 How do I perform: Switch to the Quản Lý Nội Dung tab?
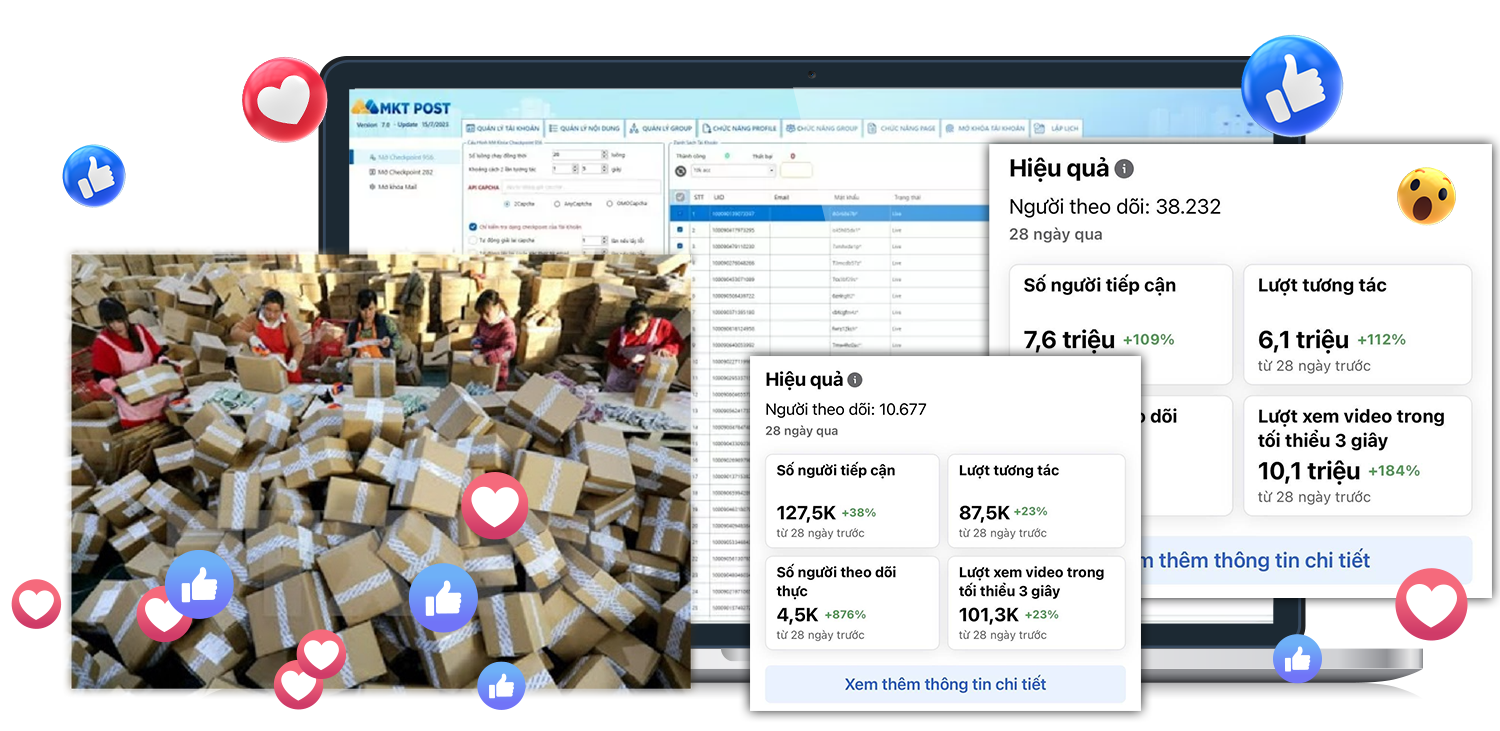pos(585,129)
